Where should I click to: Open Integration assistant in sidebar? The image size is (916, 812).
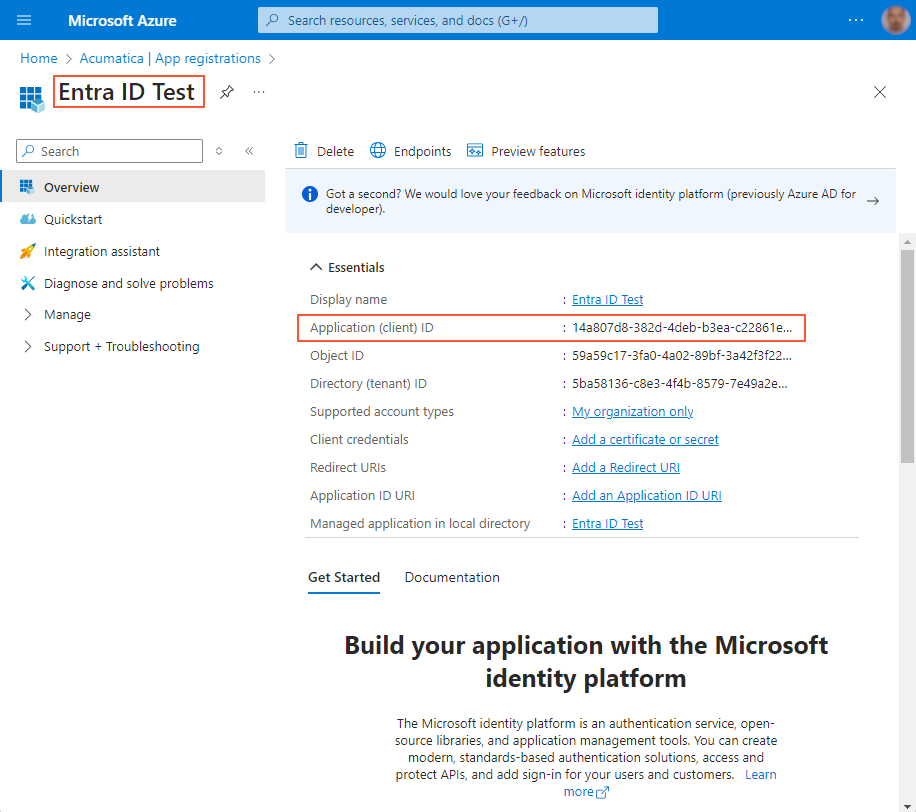(x=101, y=251)
